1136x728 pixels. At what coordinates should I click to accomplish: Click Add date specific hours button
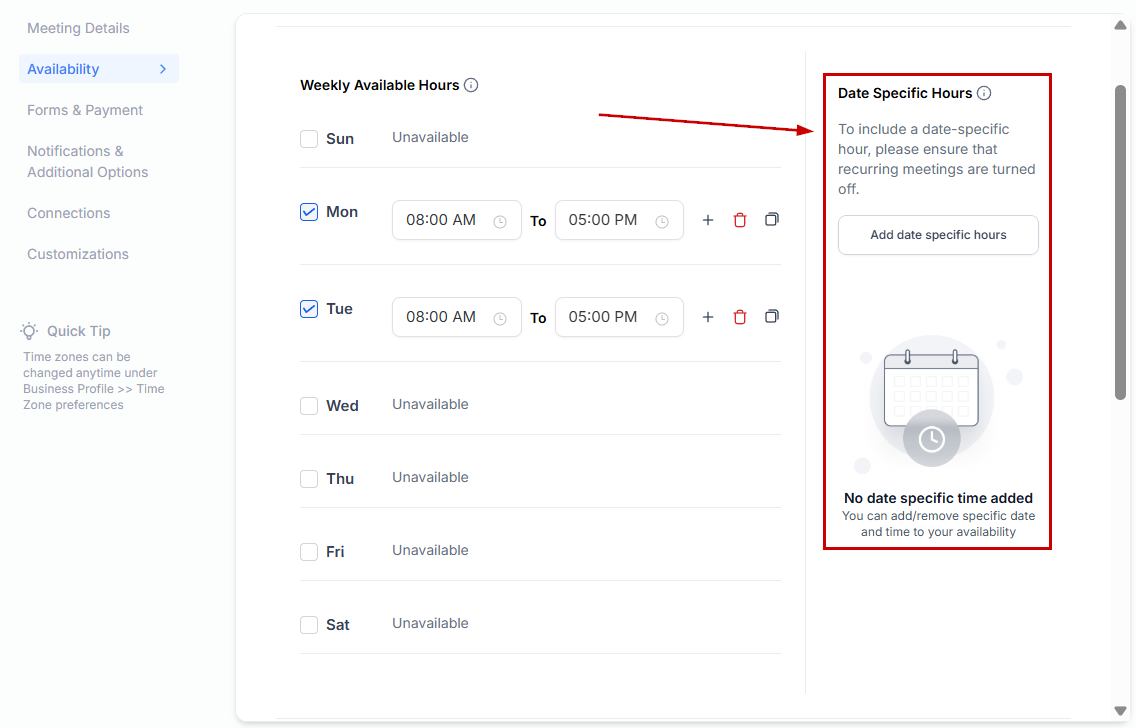938,235
